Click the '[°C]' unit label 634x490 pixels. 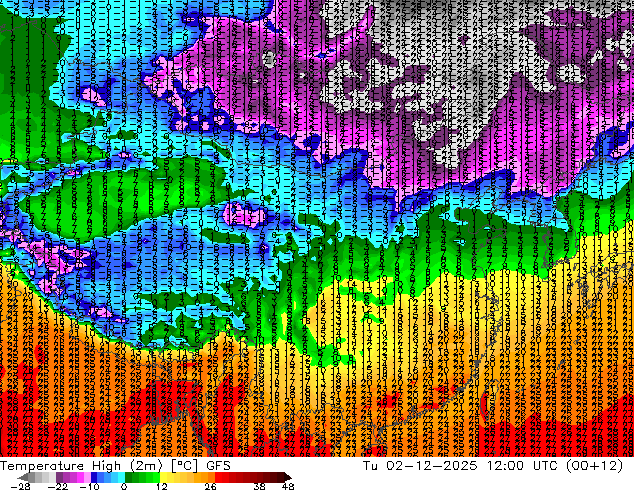184,466
